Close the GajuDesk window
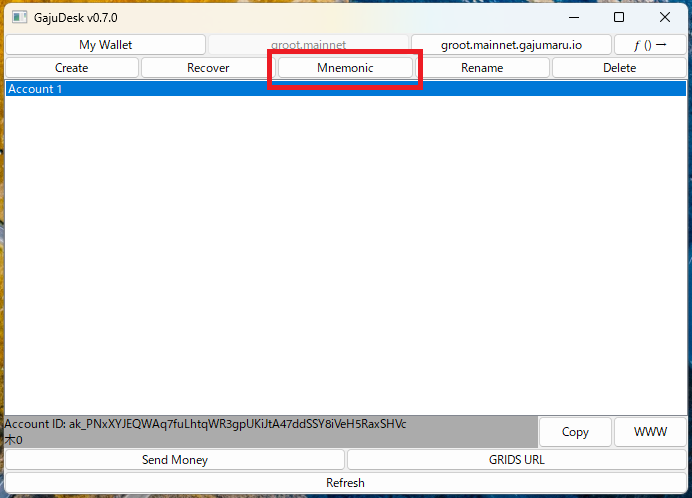Image resolution: width=692 pixels, height=498 pixels. point(665,17)
